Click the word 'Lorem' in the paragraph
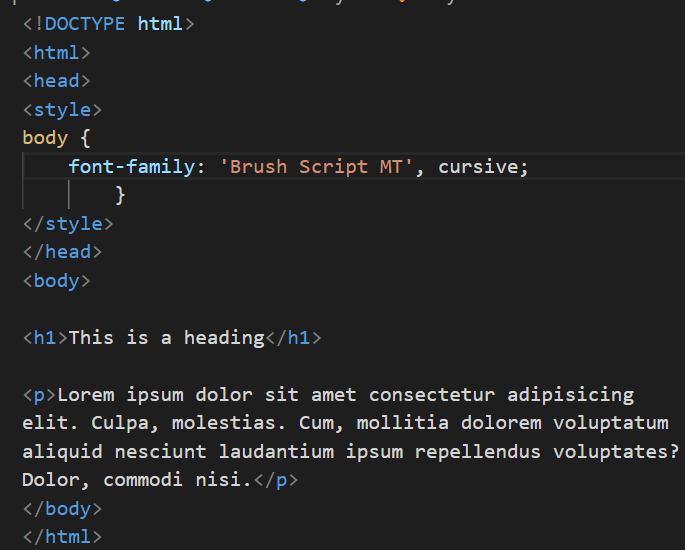Screen dimensions: 685x550 [x=86, y=395]
